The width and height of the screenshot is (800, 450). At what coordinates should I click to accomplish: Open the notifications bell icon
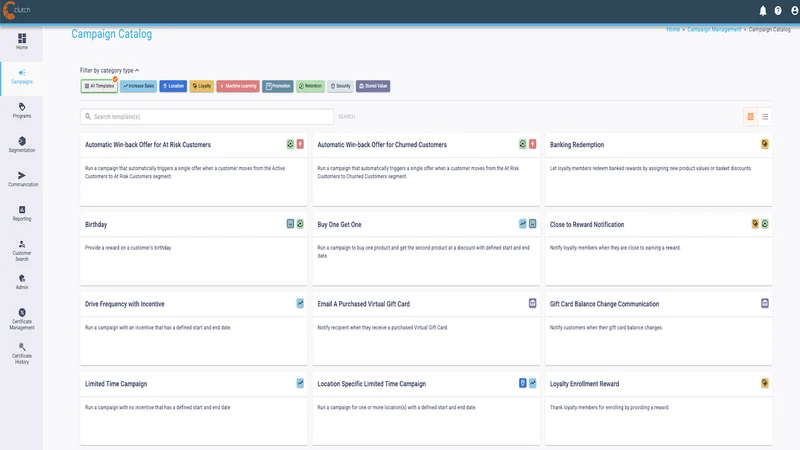[763, 10]
